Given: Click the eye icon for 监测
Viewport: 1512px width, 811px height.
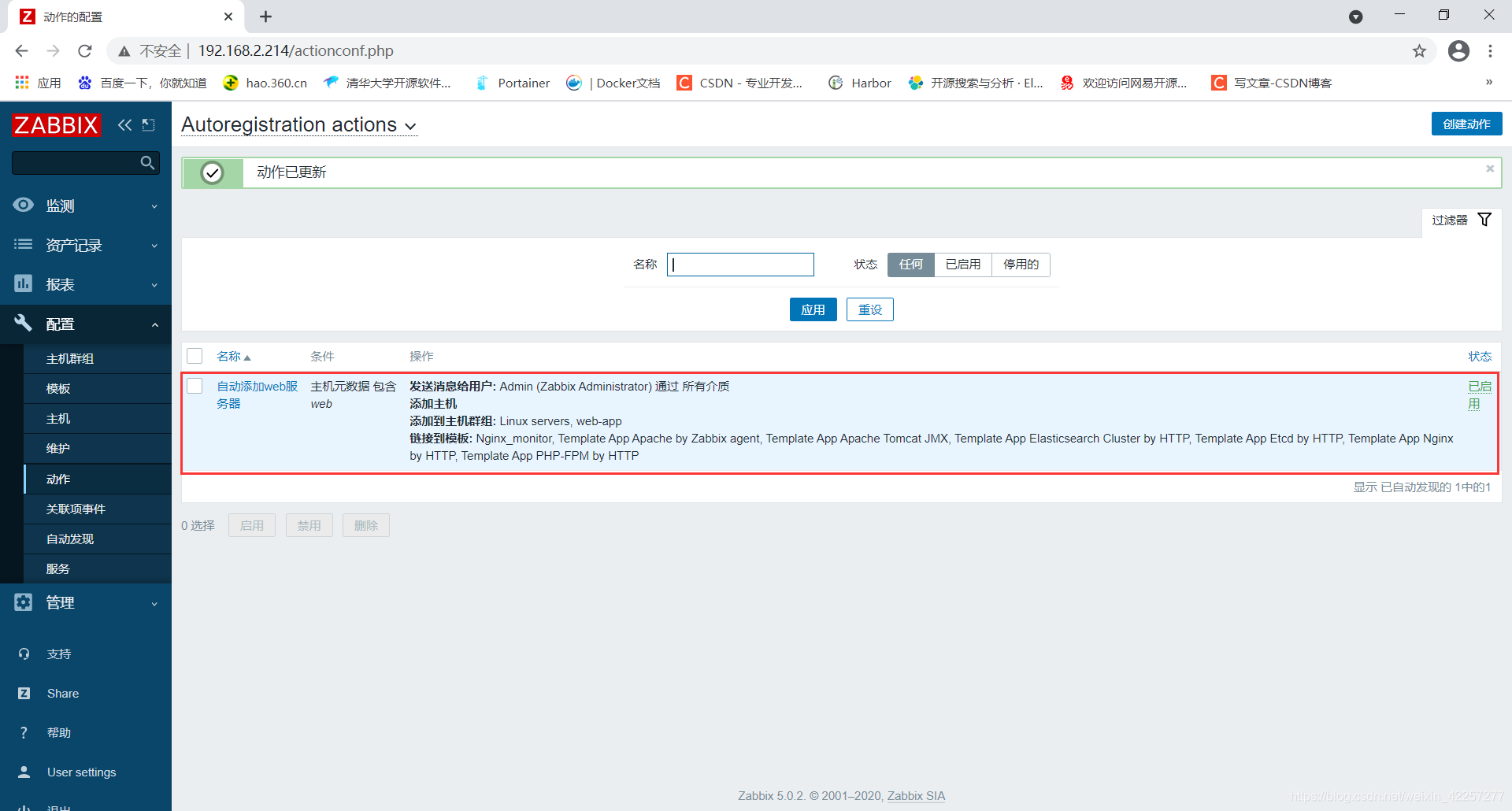Looking at the screenshot, I should pos(24,205).
